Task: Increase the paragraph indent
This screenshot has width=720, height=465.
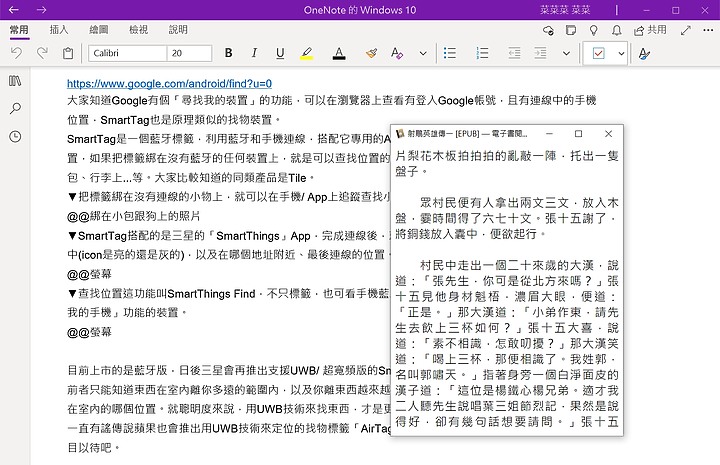Action: point(540,53)
